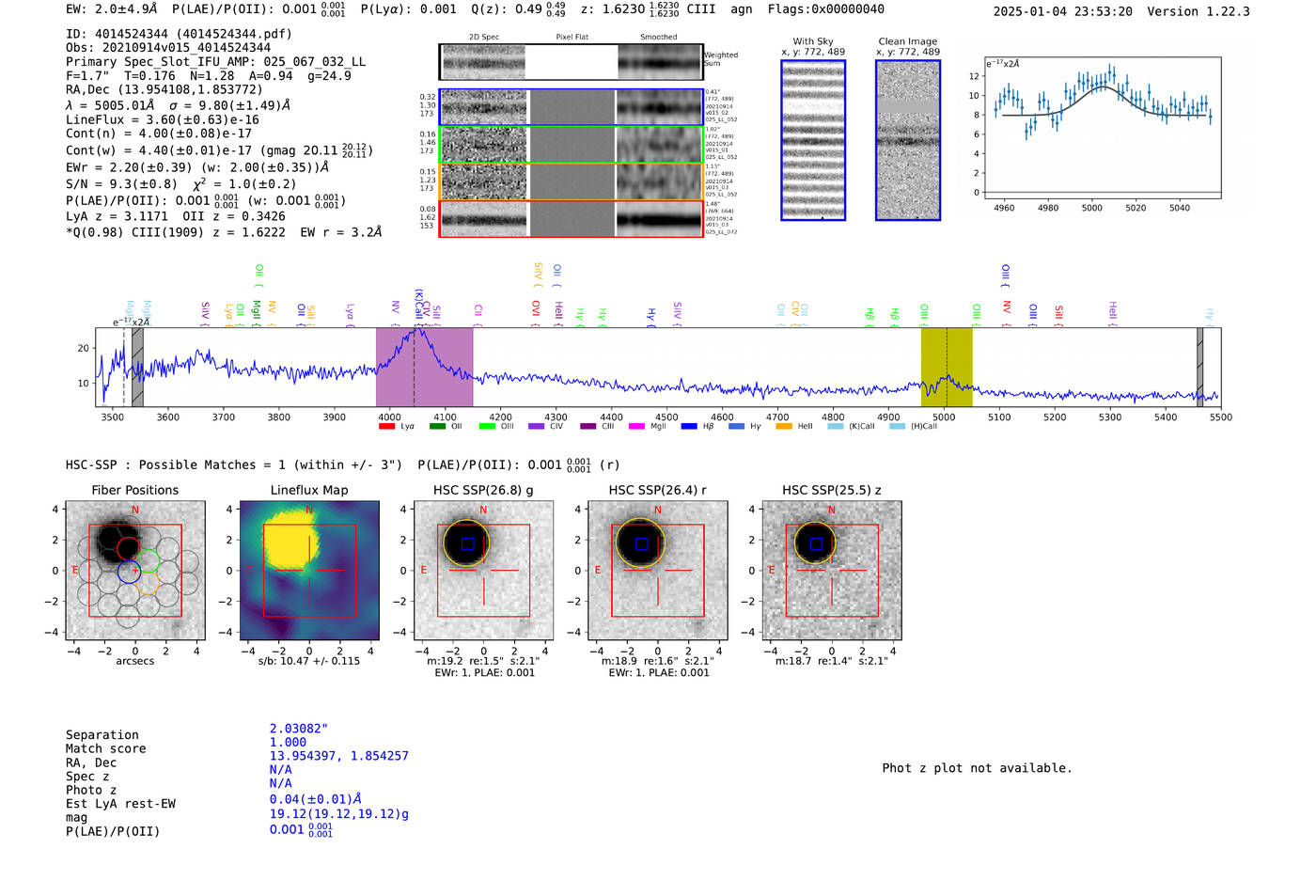1316x896 pixels.
Task: Click the purple shaded region in the spectrum
Action: pos(424,367)
